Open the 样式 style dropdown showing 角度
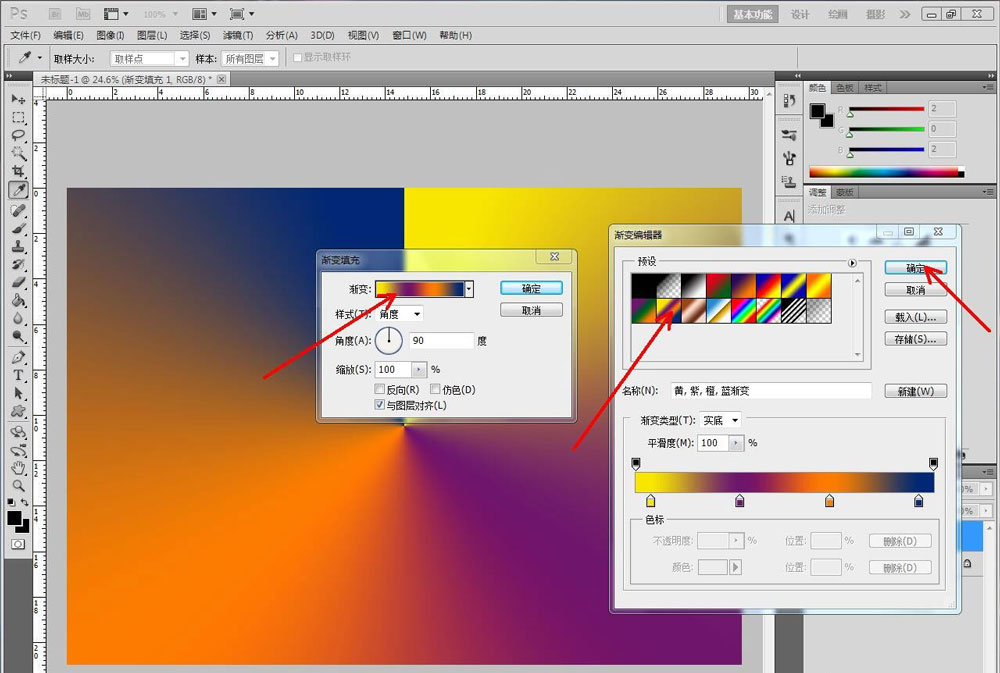This screenshot has width=1000, height=673. (x=400, y=314)
